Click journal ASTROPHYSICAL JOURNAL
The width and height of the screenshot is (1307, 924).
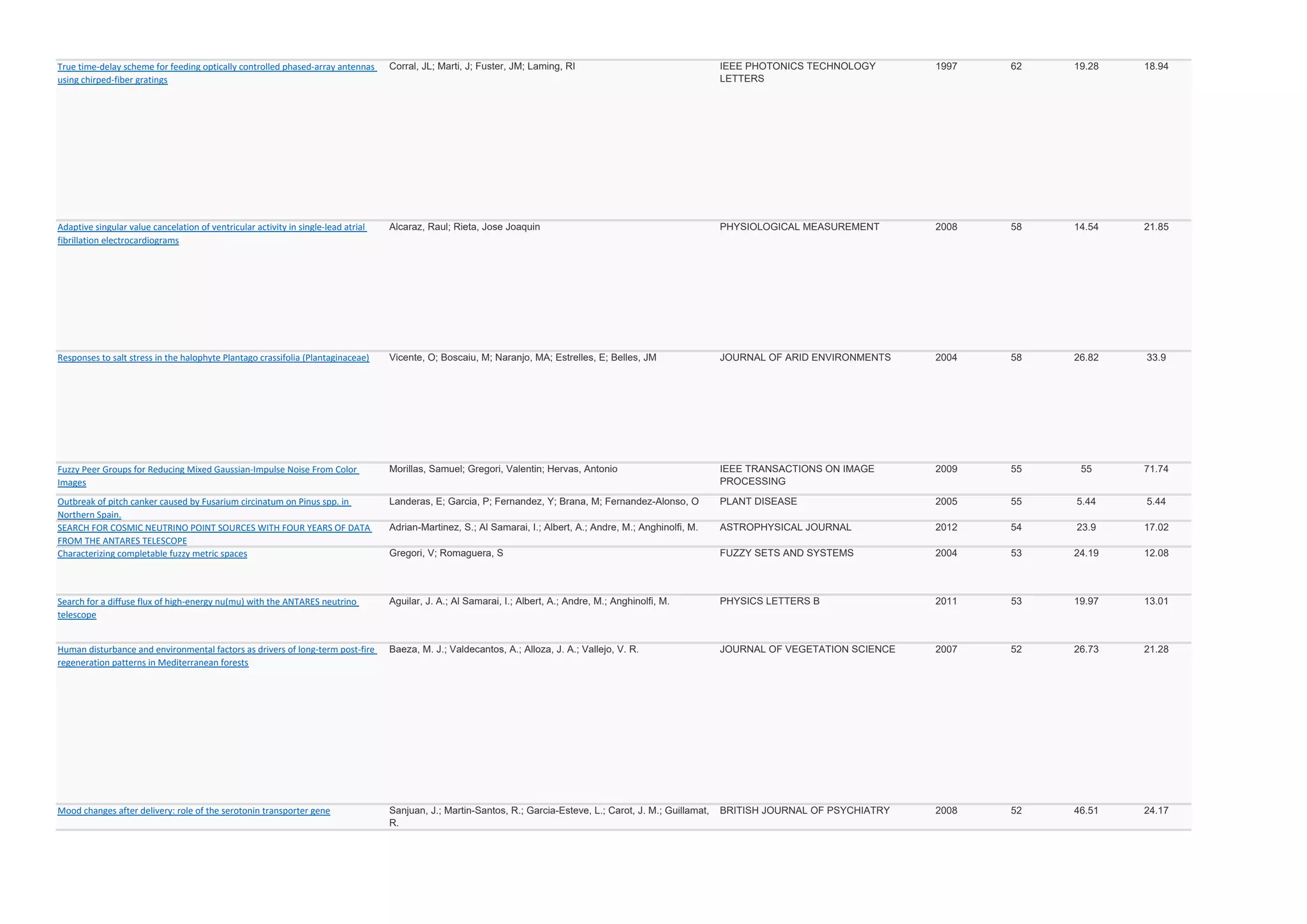786,528
